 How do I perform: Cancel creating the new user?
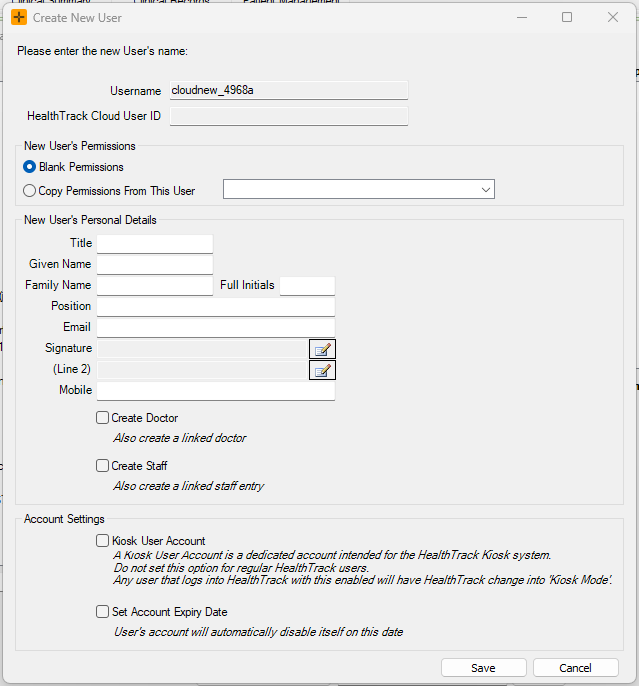coord(575,668)
